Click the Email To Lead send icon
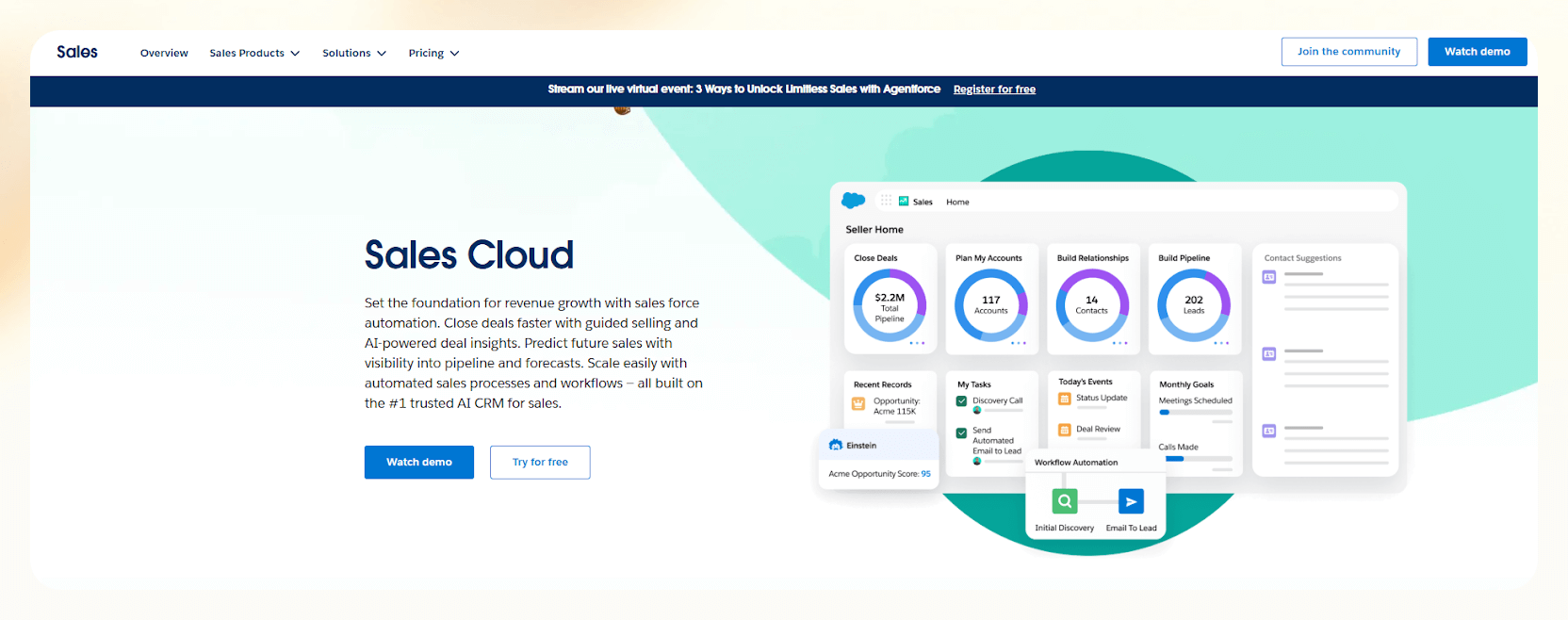 (x=1131, y=501)
